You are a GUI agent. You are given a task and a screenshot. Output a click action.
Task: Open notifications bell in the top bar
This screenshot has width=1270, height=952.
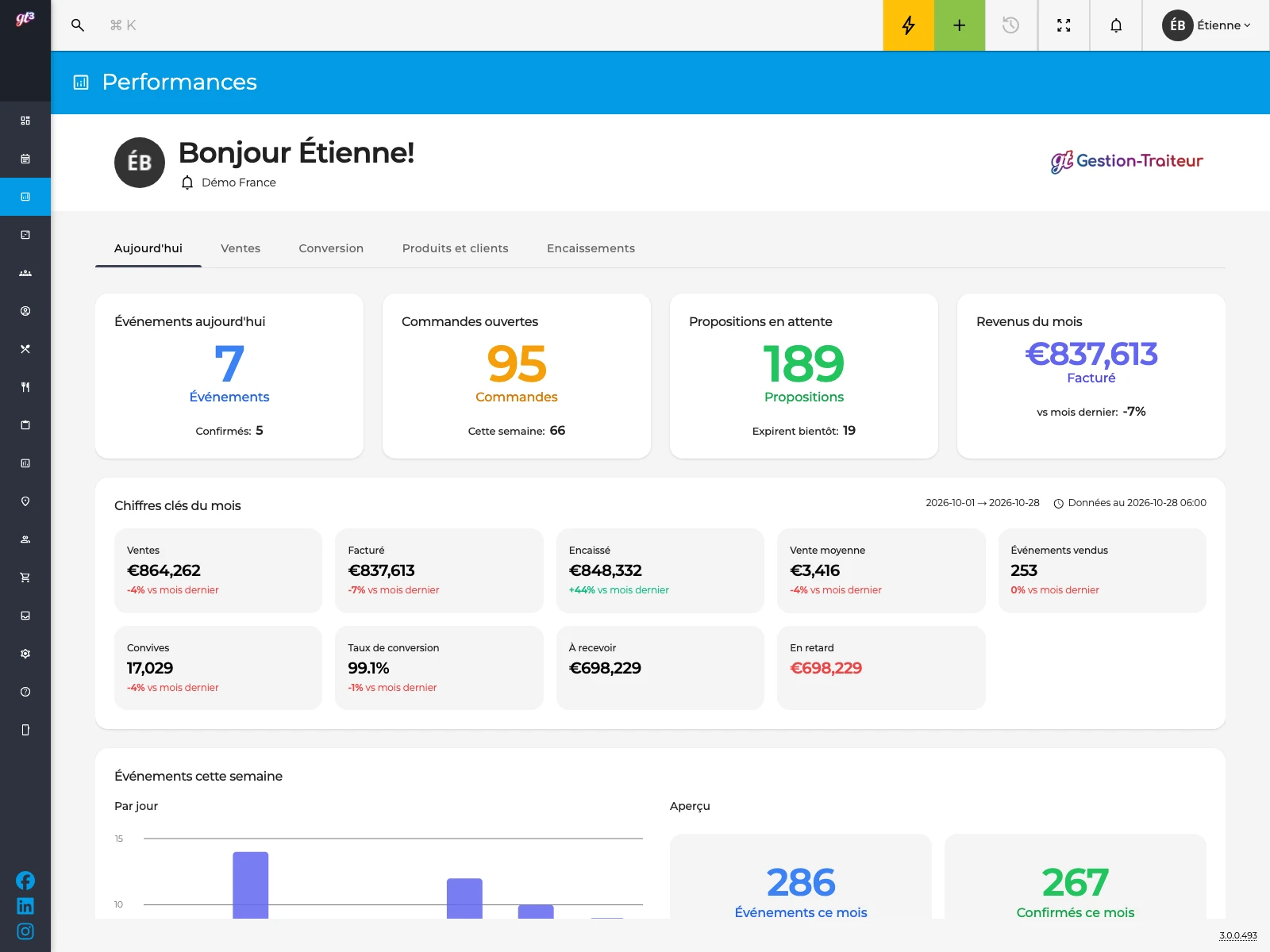(x=1116, y=25)
